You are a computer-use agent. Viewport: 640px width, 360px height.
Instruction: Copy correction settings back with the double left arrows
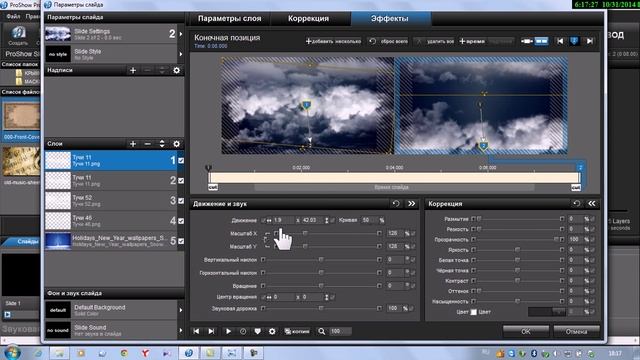591,203
